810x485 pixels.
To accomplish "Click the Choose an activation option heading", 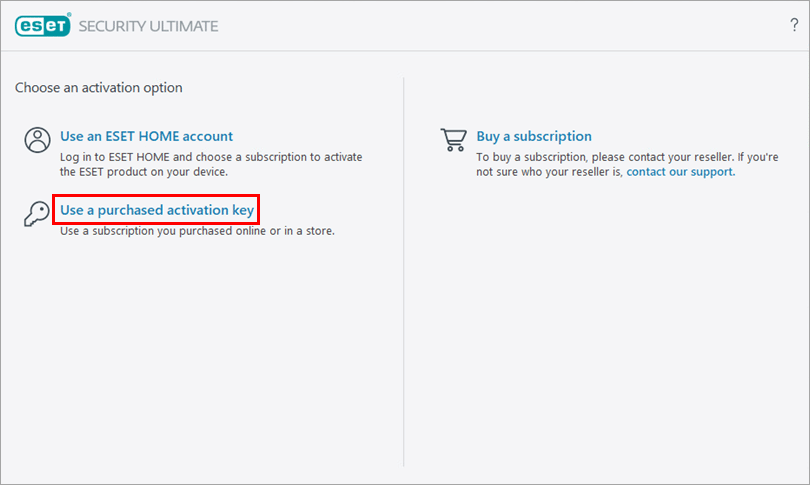I will [x=99, y=88].
